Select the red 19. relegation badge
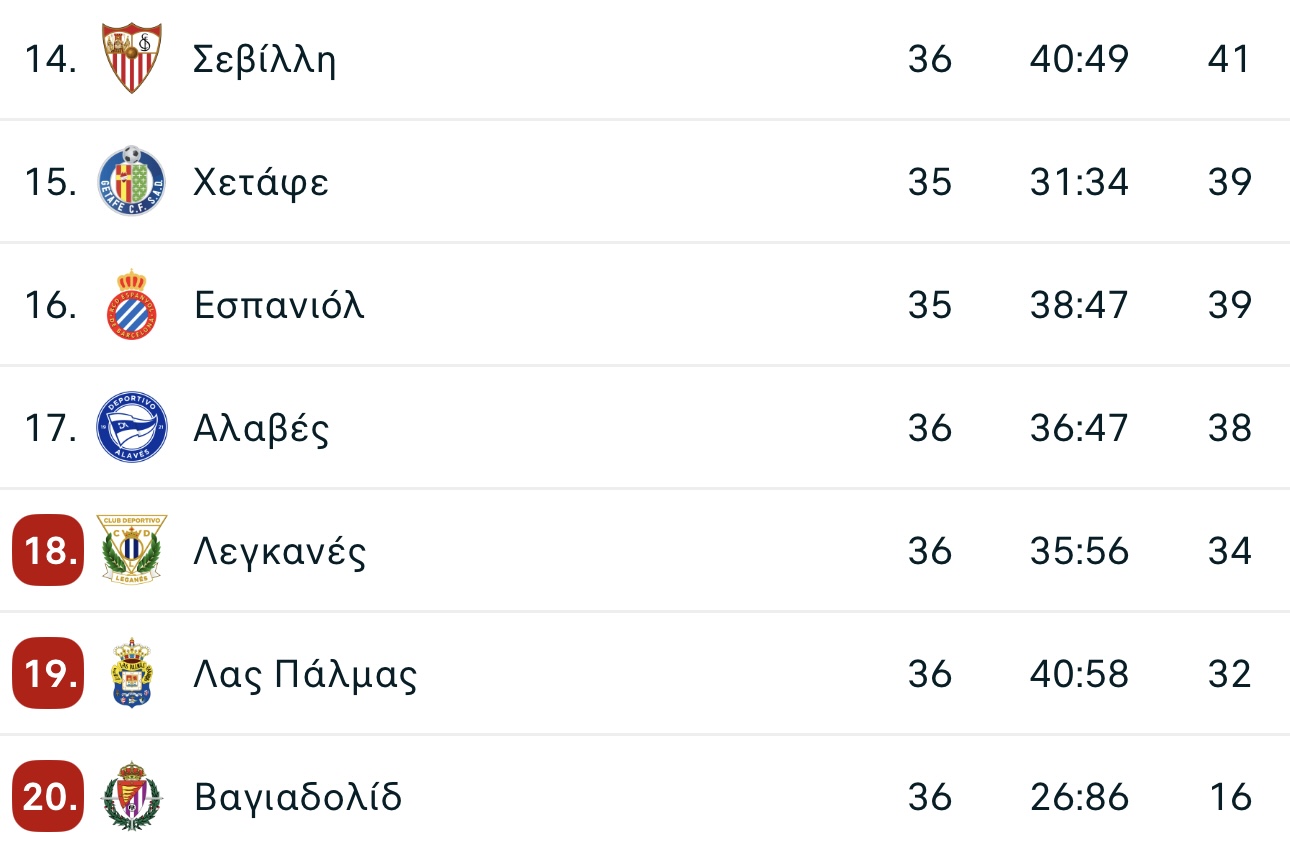1290x845 pixels. [x=48, y=673]
